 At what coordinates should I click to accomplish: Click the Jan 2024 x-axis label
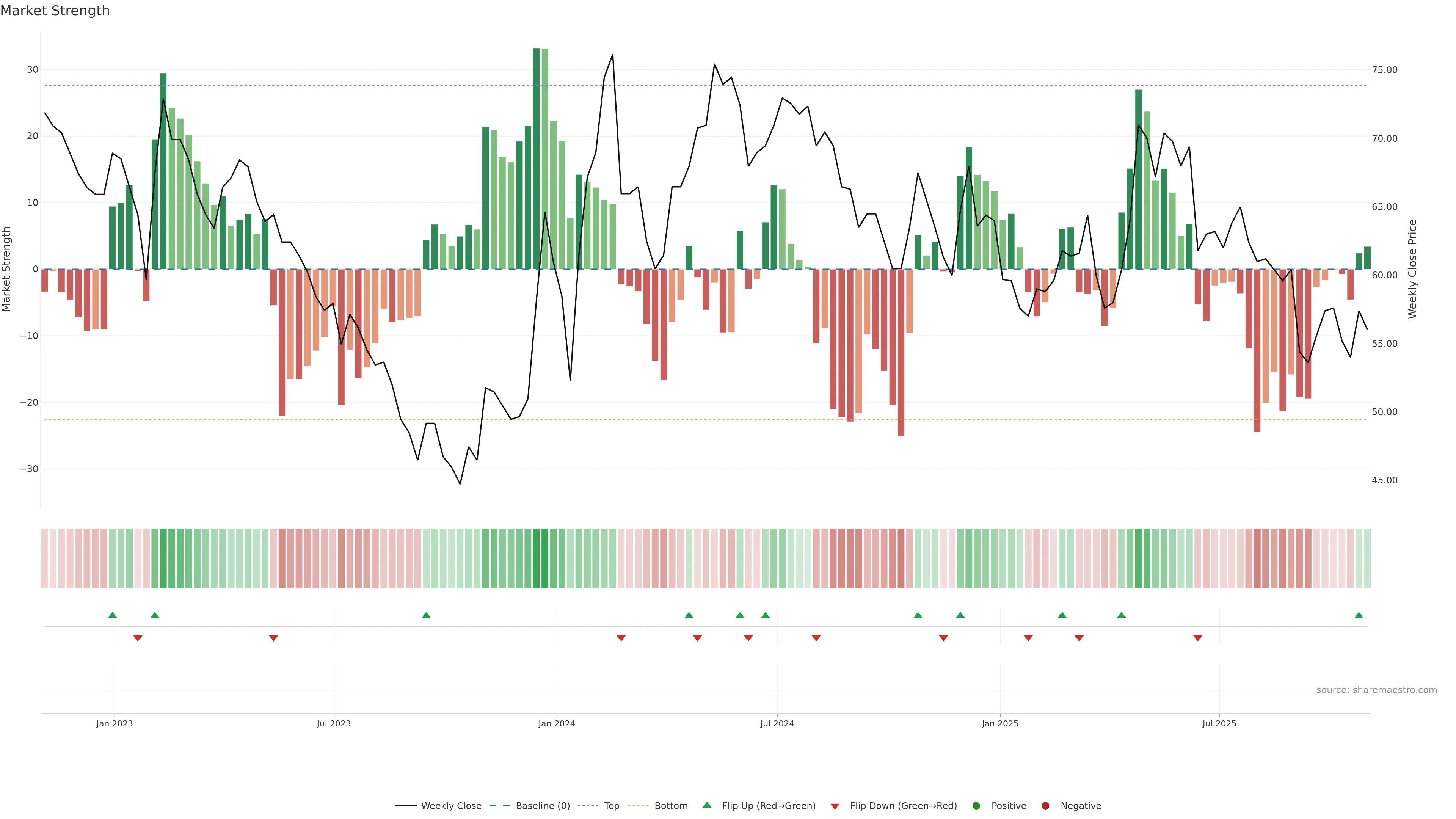click(557, 723)
